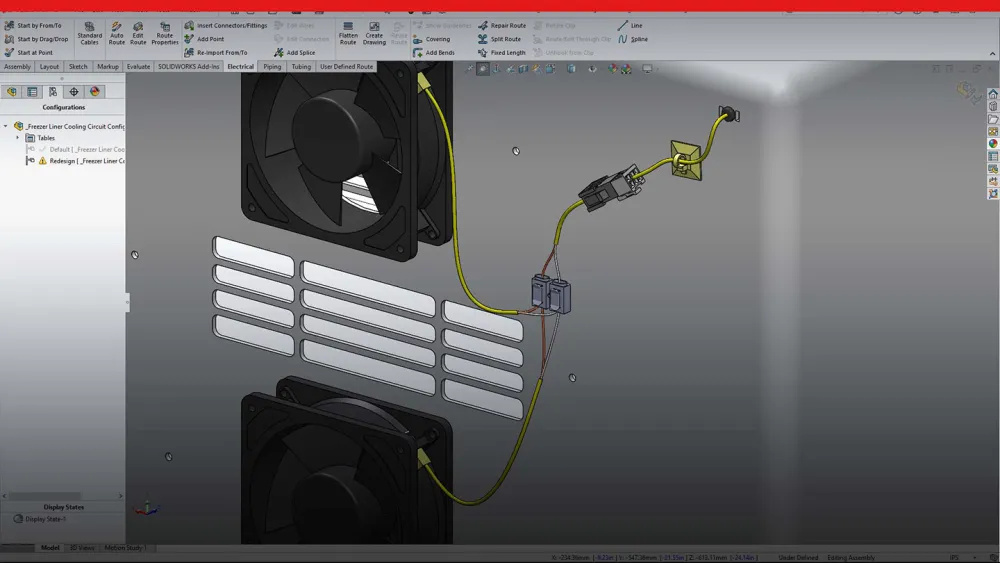Viewport: 1000px width, 563px height.
Task: Click the Display States header
Action: (63, 507)
